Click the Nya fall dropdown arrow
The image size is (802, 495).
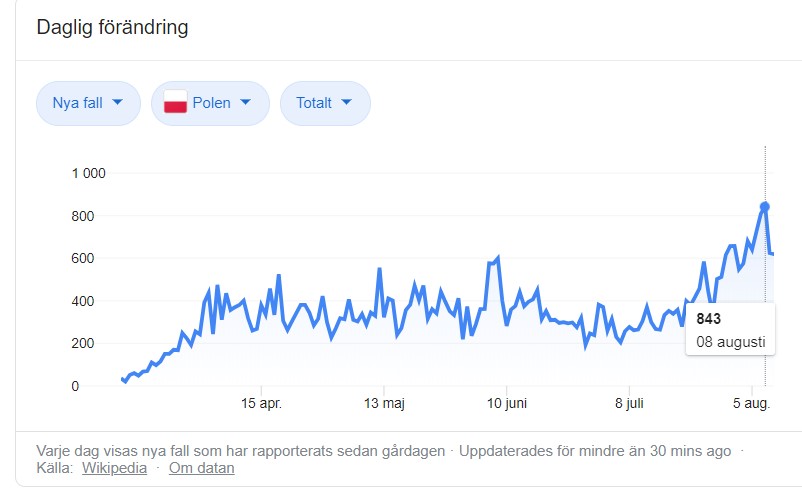tap(118, 103)
